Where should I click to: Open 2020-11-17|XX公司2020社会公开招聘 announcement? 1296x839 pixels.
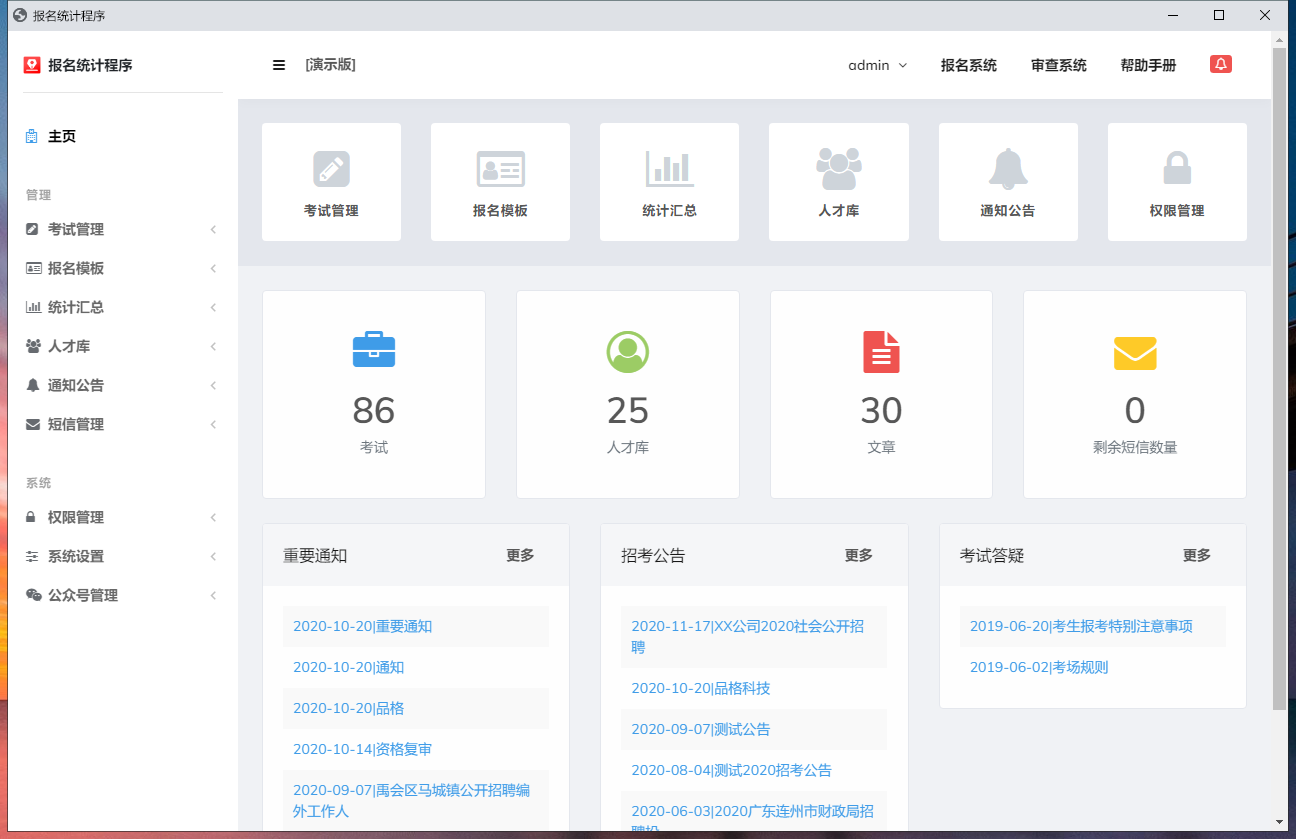[747, 637]
